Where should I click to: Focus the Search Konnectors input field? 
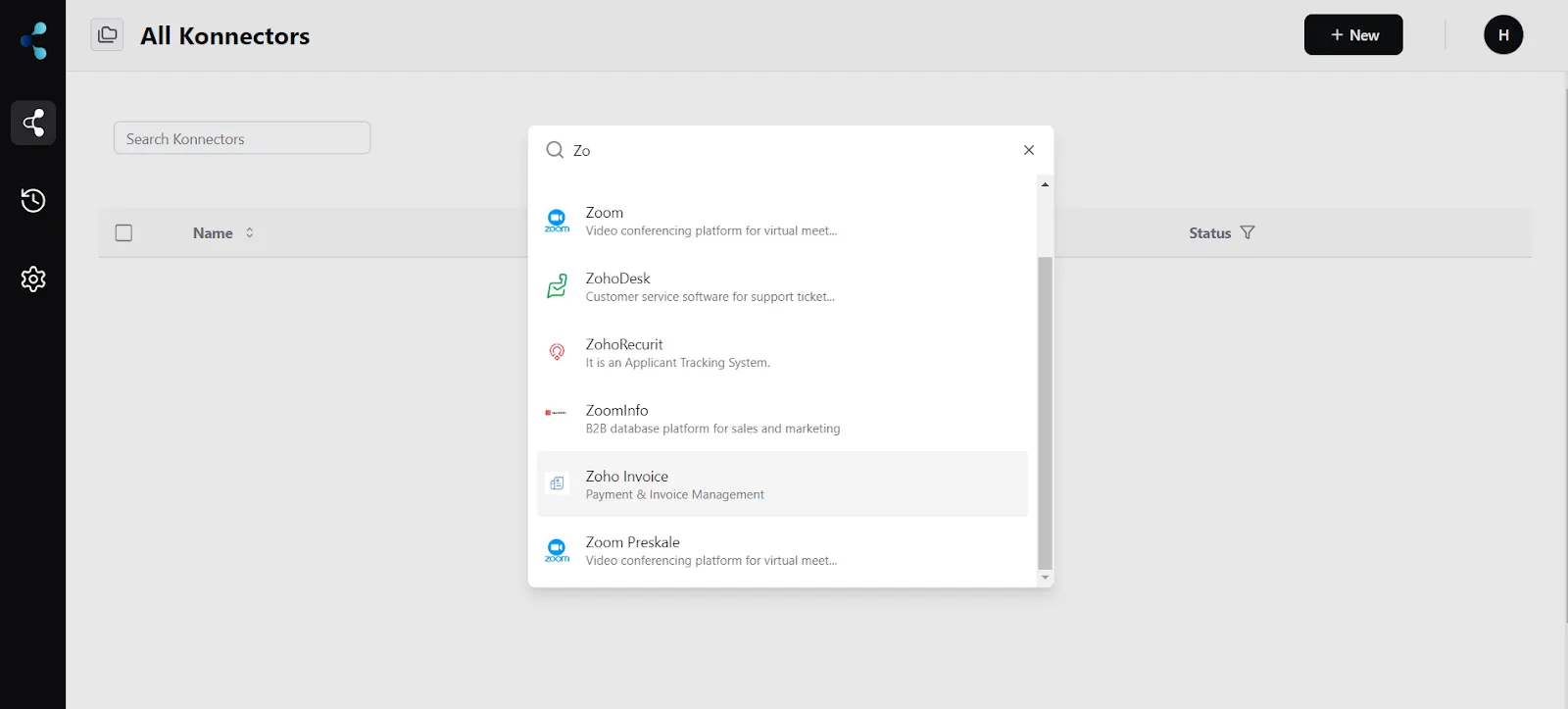coord(242,138)
